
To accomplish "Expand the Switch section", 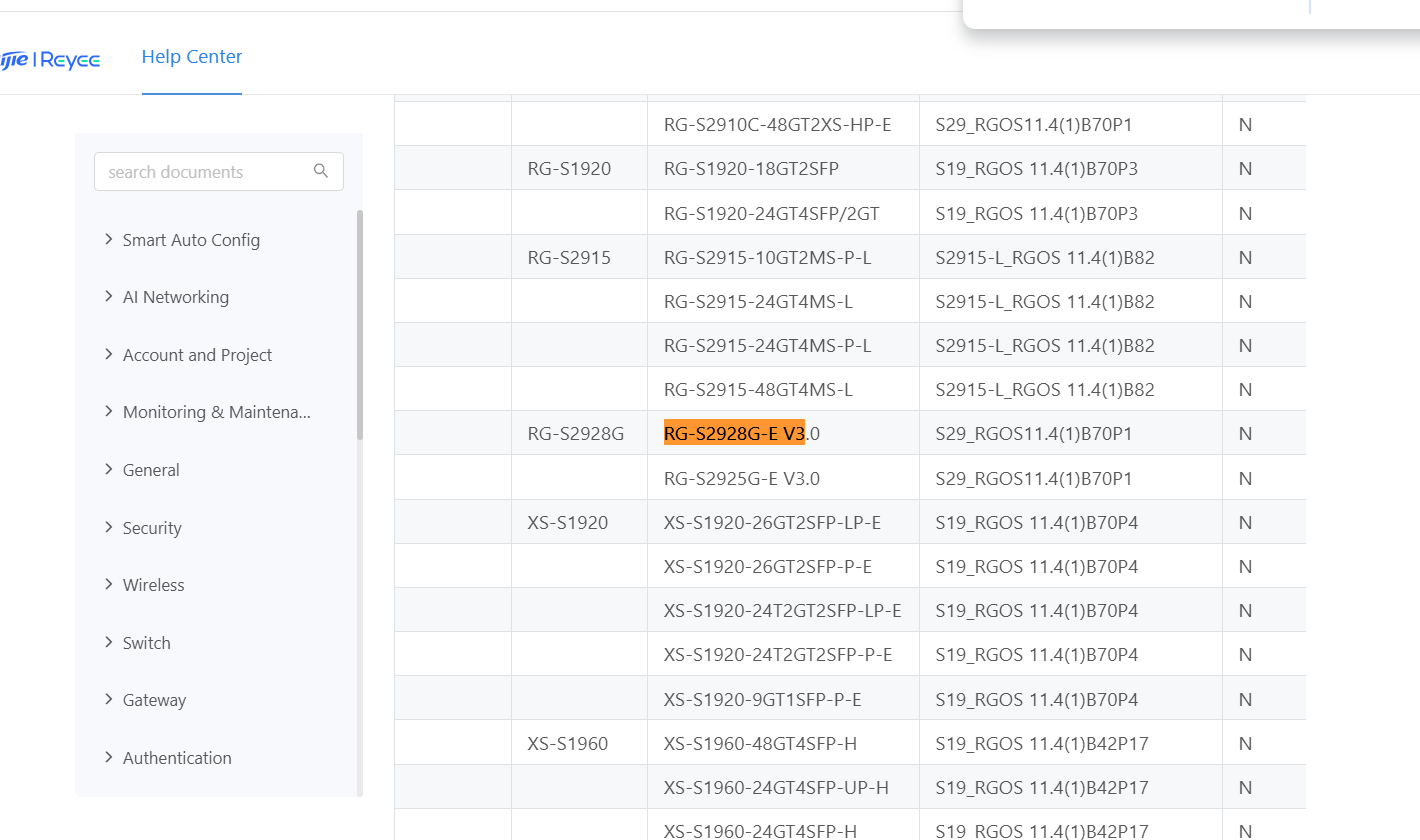I will point(147,643).
